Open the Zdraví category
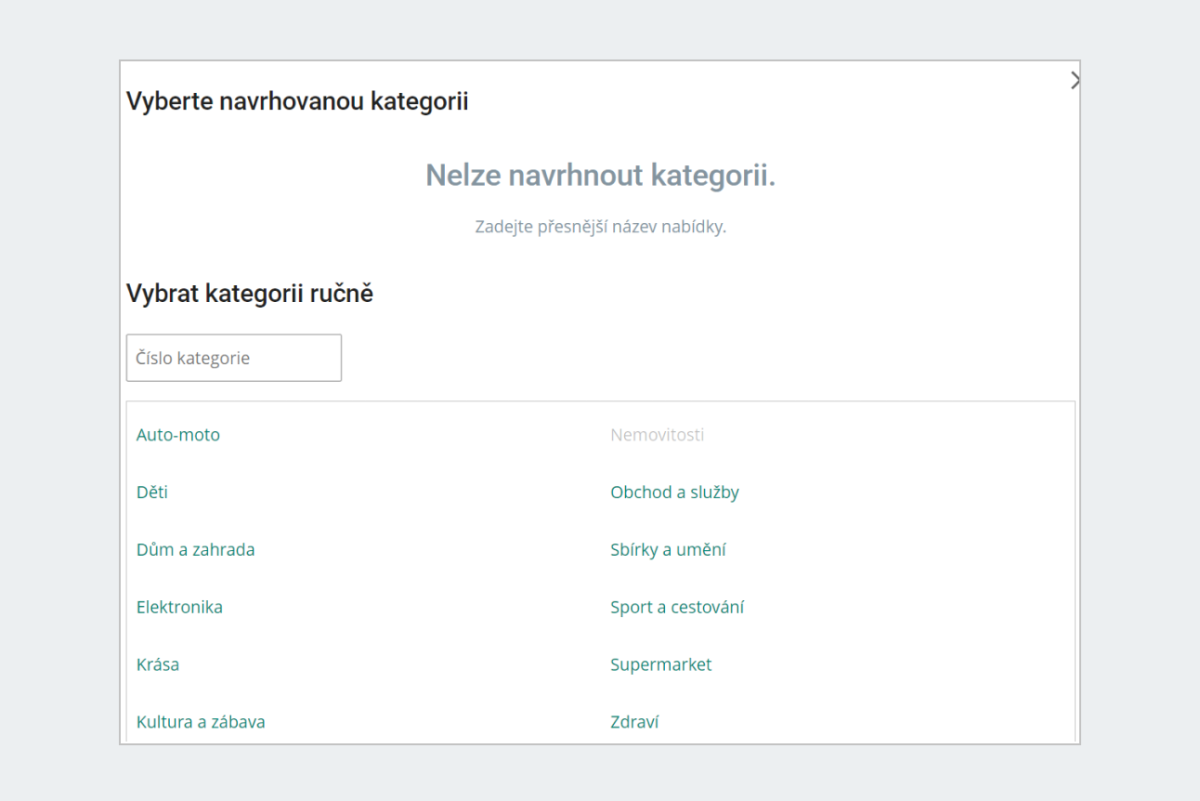 pos(635,721)
